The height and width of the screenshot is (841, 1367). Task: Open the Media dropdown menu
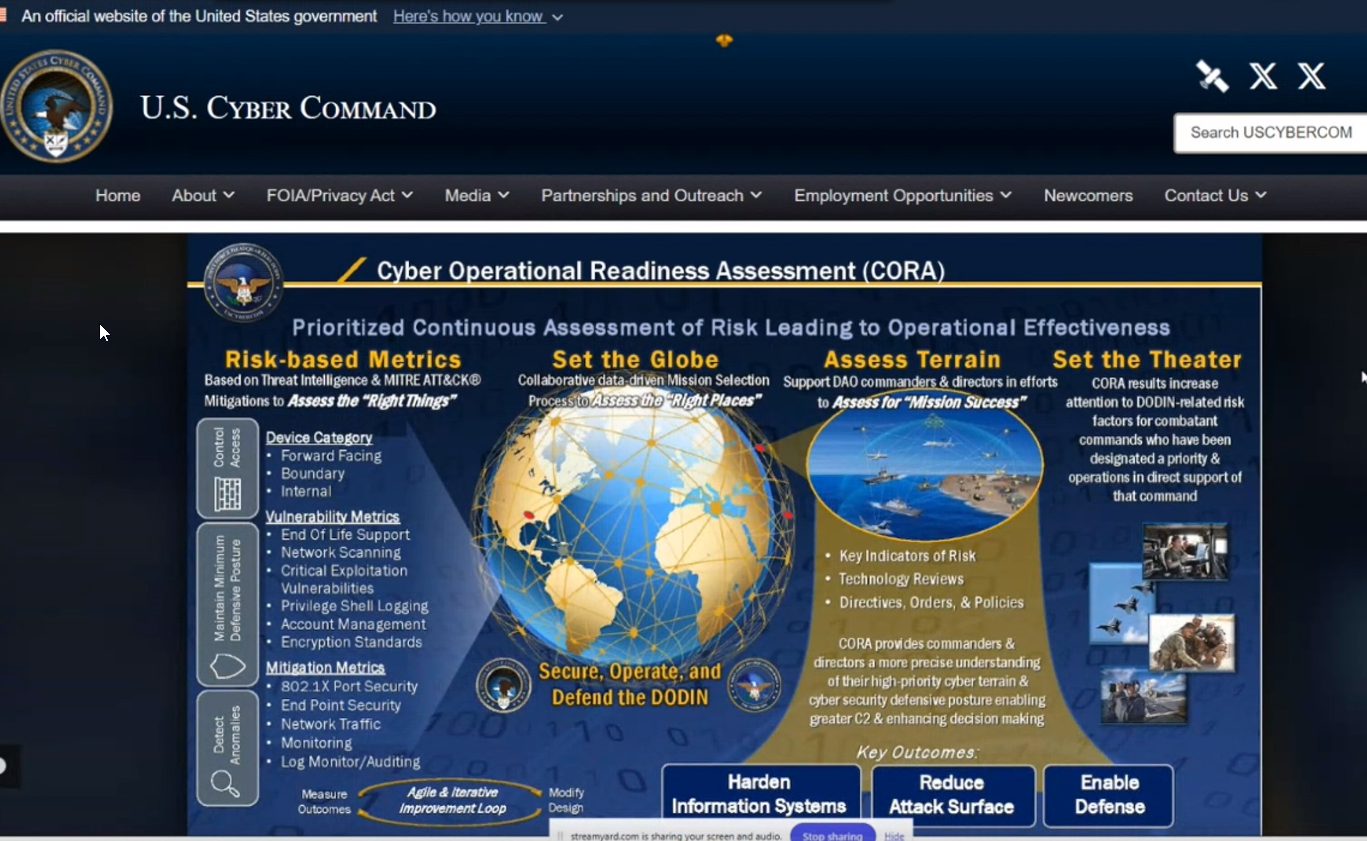click(x=476, y=196)
